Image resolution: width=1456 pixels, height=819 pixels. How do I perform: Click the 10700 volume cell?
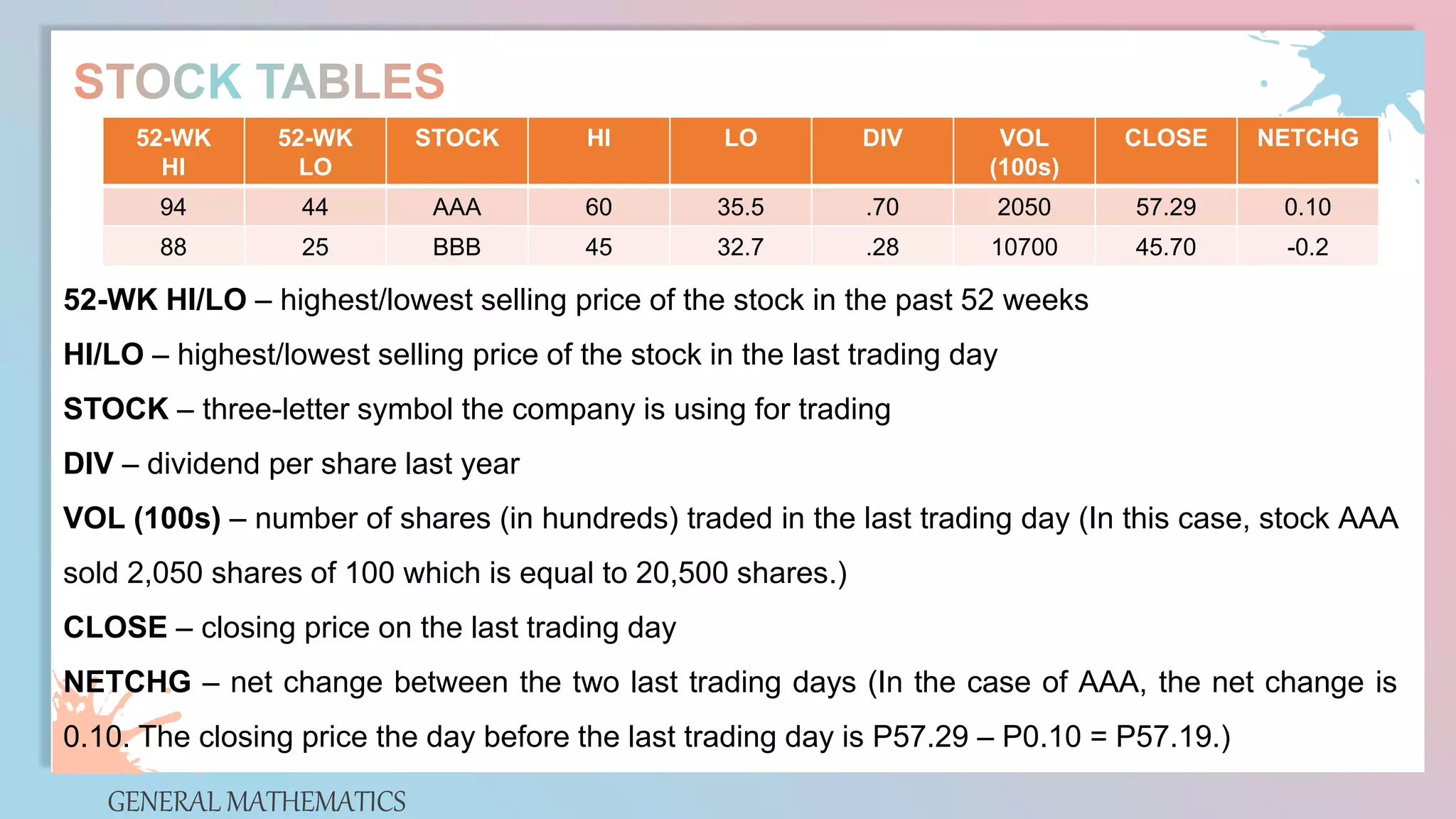[1024, 247]
